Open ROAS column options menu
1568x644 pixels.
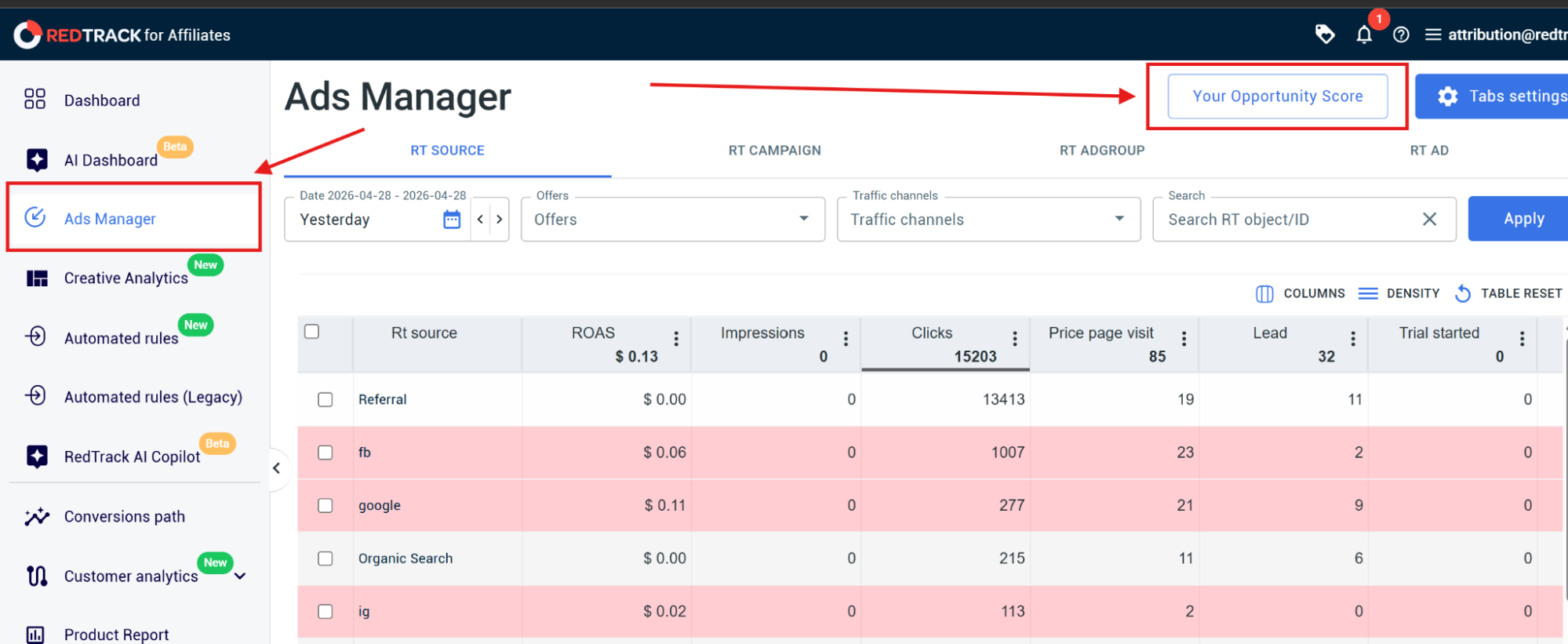click(676, 339)
